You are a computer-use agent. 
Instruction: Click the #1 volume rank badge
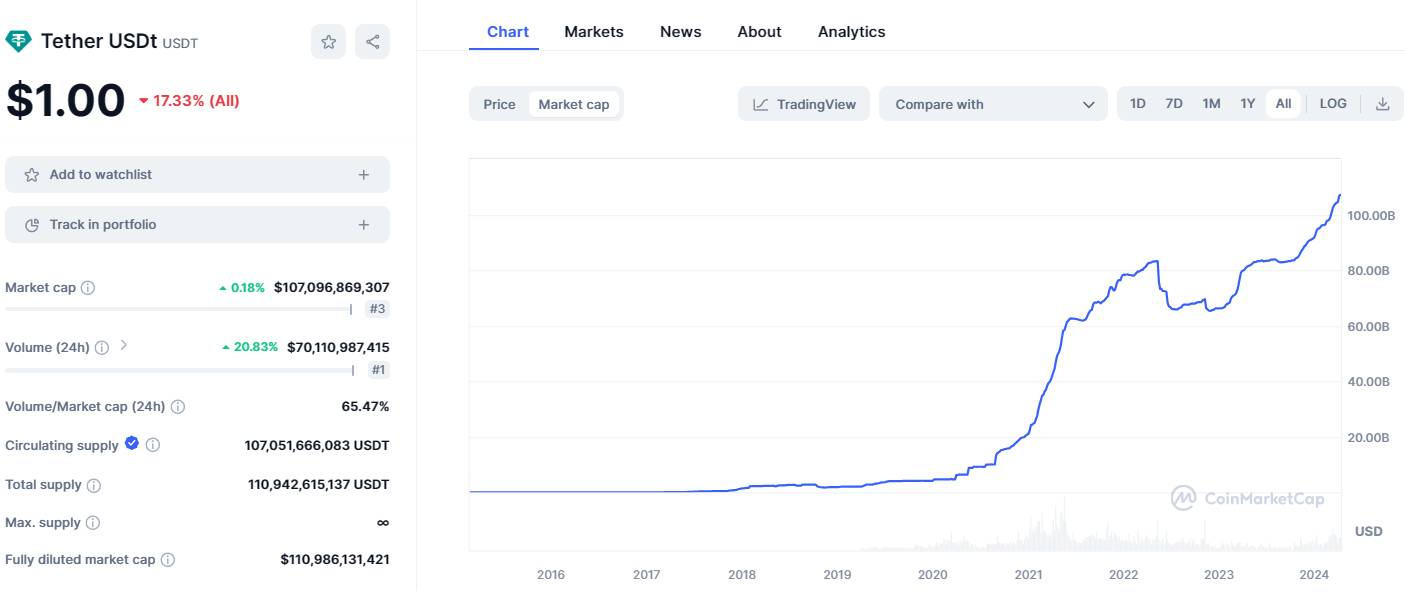coord(378,370)
